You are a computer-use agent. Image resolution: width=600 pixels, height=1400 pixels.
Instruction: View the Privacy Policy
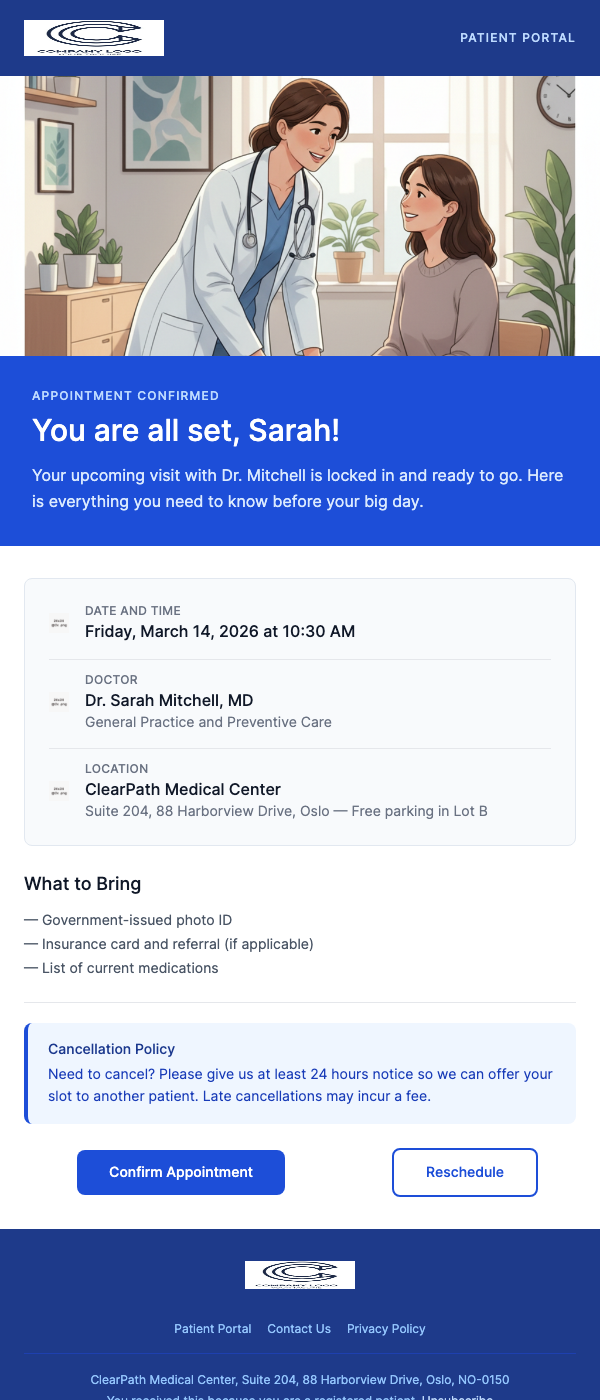(x=386, y=1328)
